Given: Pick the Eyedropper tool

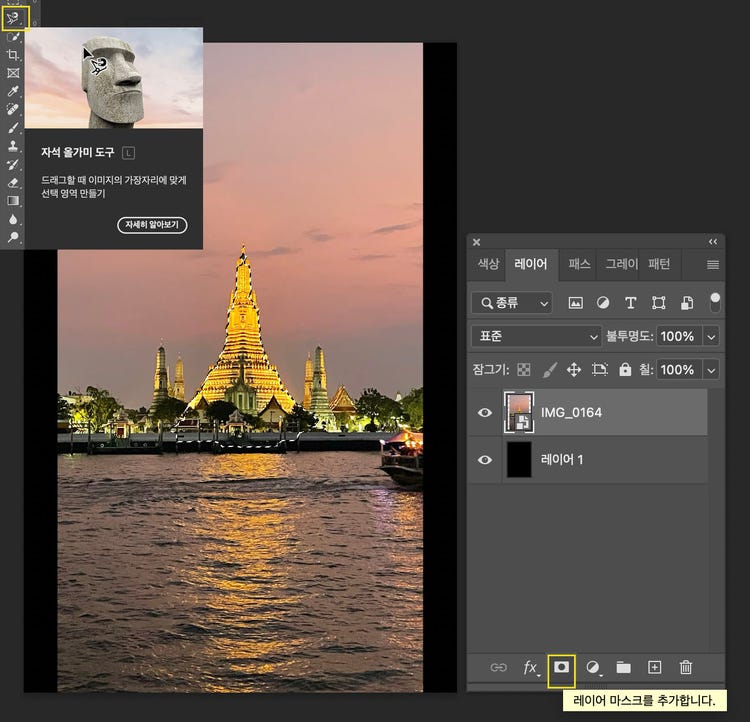Looking at the screenshot, I should [x=13, y=92].
